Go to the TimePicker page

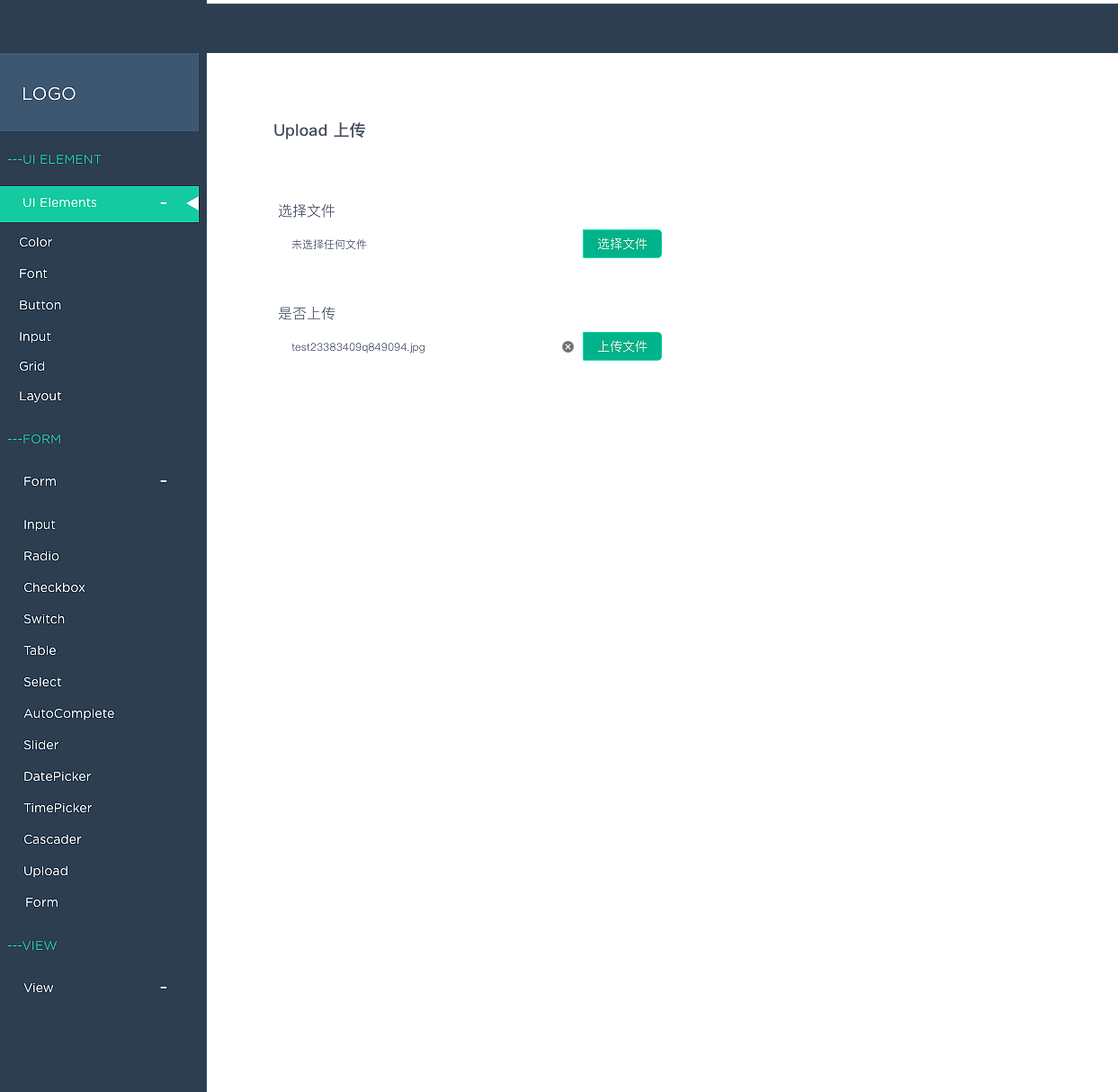58,808
